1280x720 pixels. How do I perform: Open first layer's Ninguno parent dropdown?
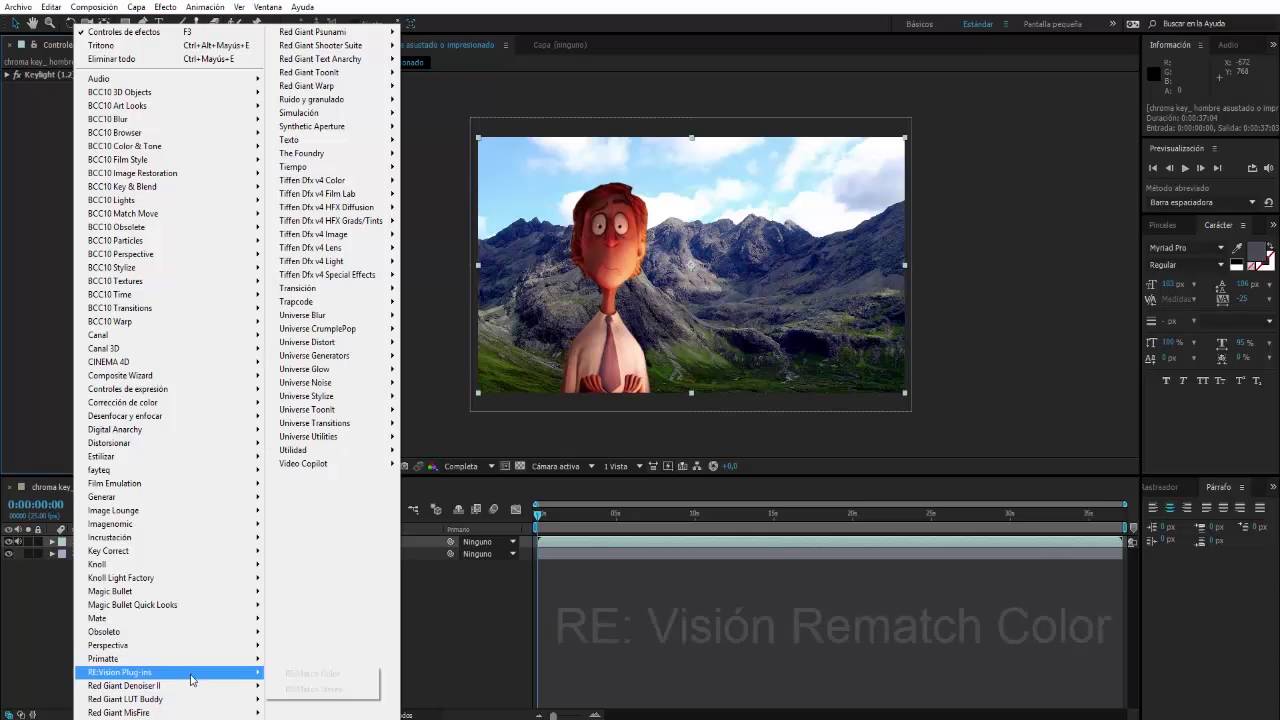[x=489, y=542]
